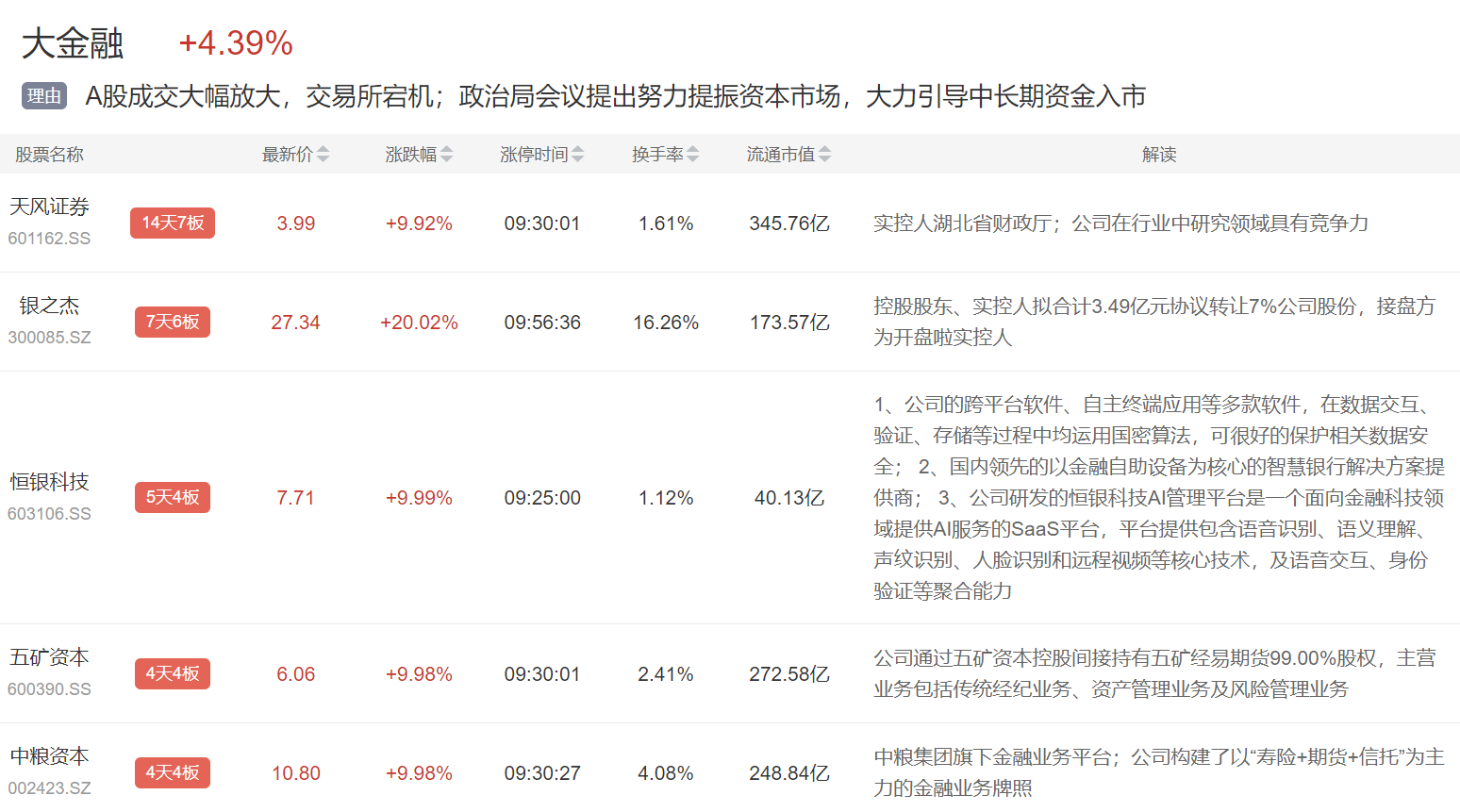Sort by 涨跌幅 column arrows
Image resolution: width=1460 pixels, height=812 pixels.
[446, 155]
